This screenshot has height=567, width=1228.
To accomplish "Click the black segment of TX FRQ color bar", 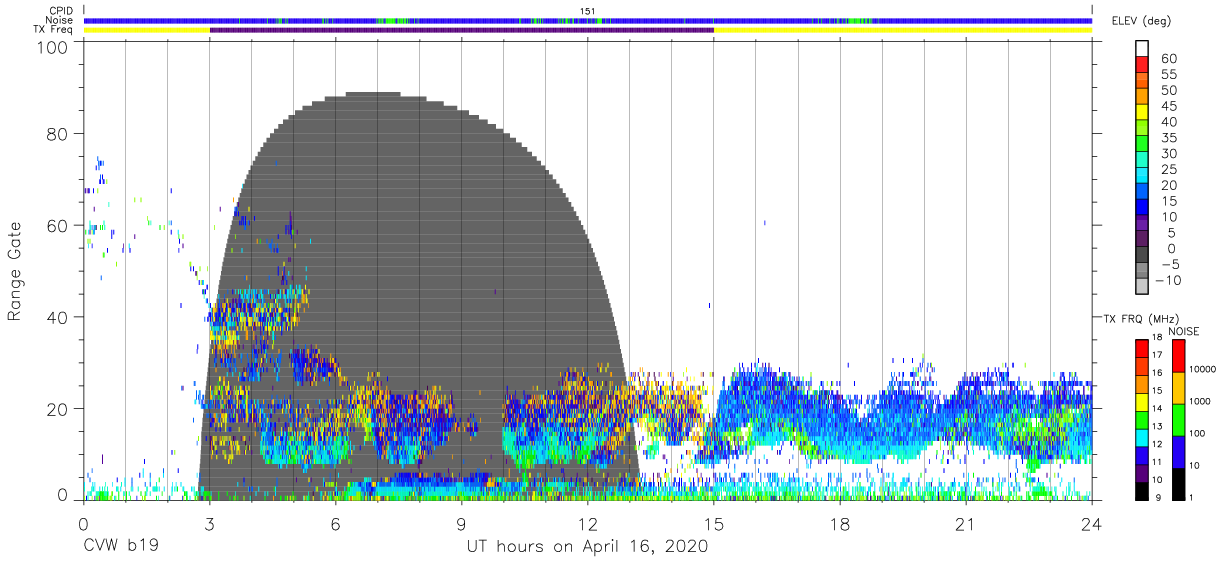I will (x=1143, y=489).
